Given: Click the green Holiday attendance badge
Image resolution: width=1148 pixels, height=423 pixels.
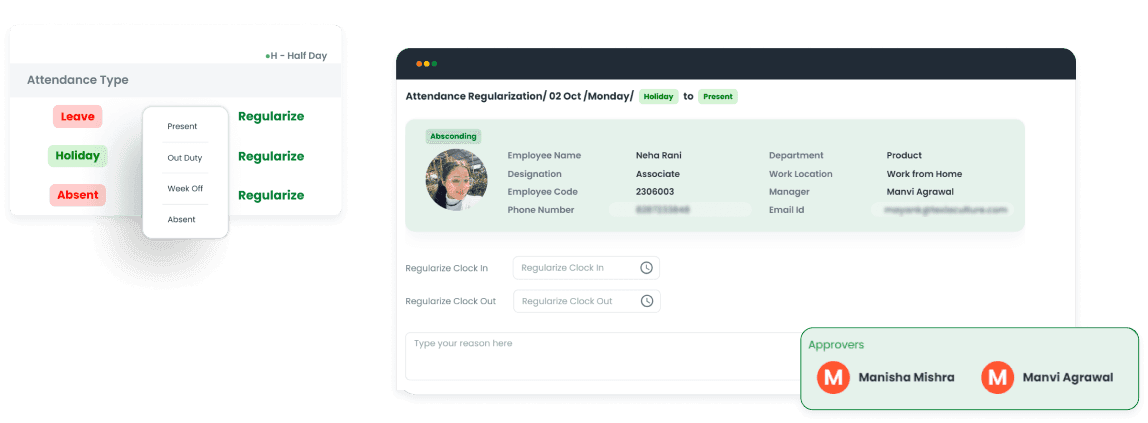Looking at the screenshot, I should coord(78,156).
